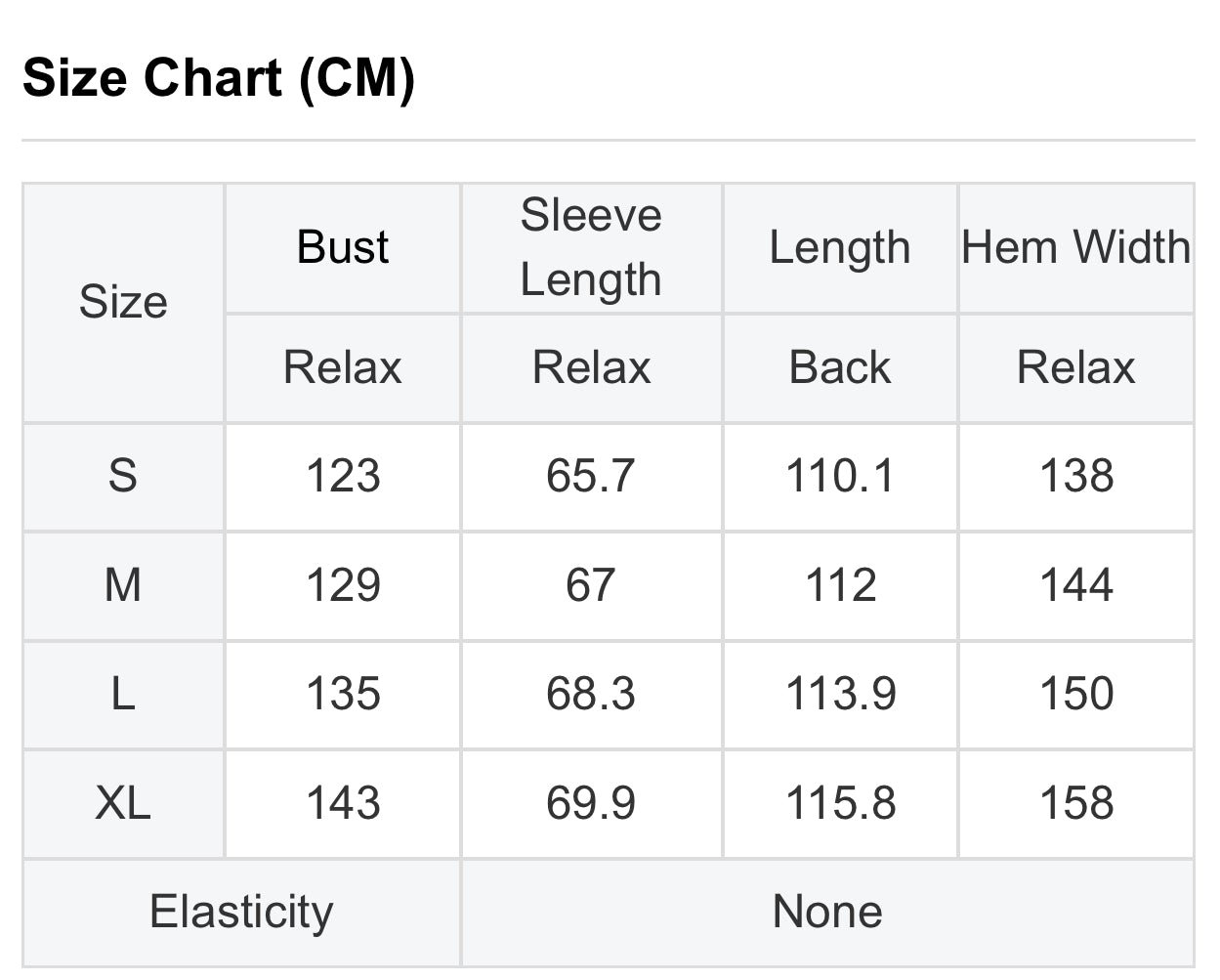Click the Elasticity row label
The height and width of the screenshot is (980, 1220).
241,912
